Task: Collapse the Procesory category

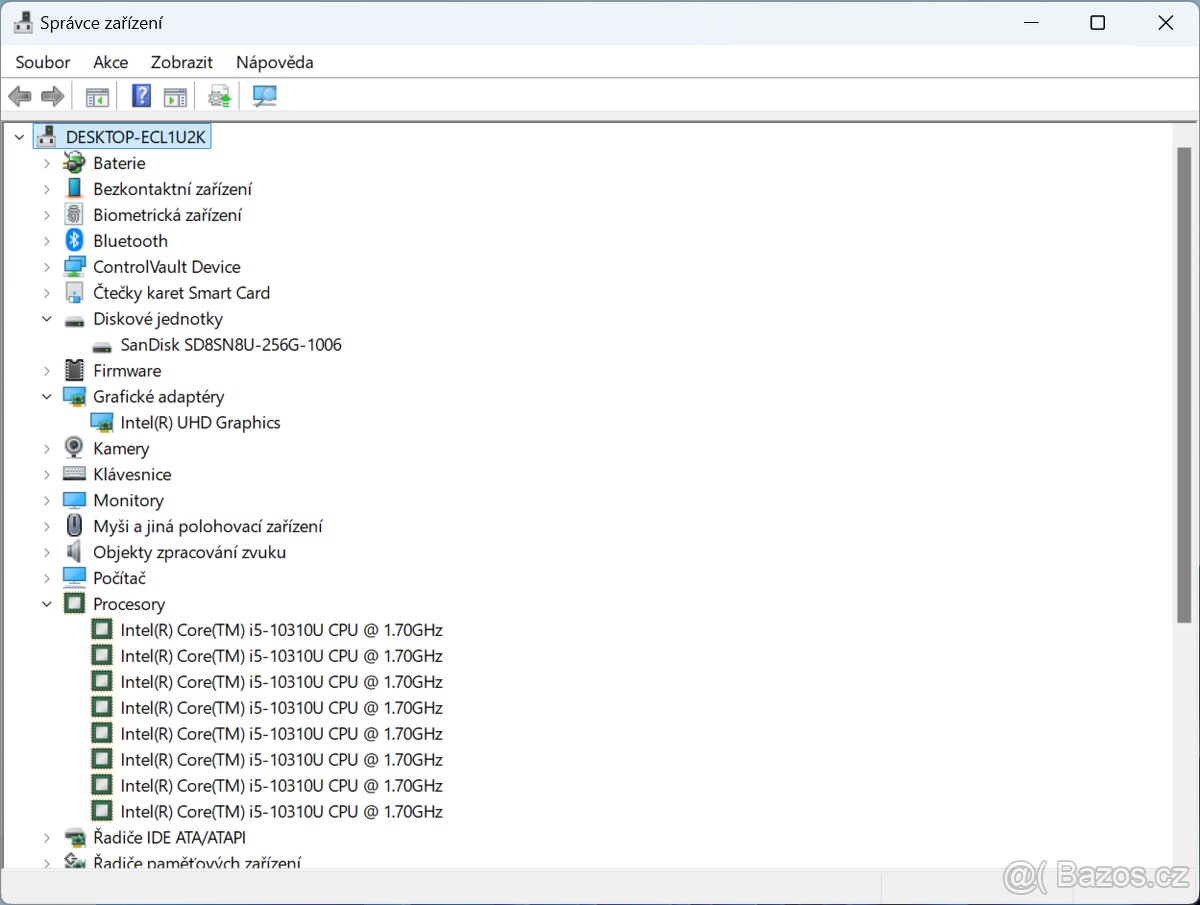Action: (x=46, y=603)
